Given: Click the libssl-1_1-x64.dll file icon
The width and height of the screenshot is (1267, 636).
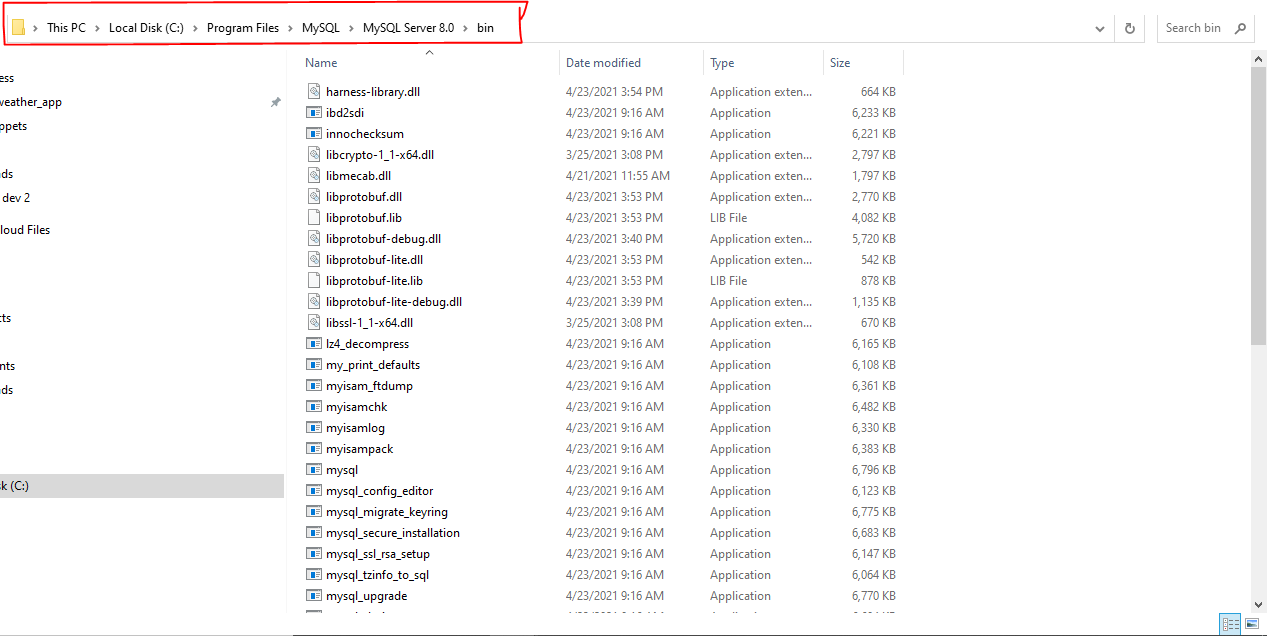Looking at the screenshot, I should pyautogui.click(x=313, y=323).
